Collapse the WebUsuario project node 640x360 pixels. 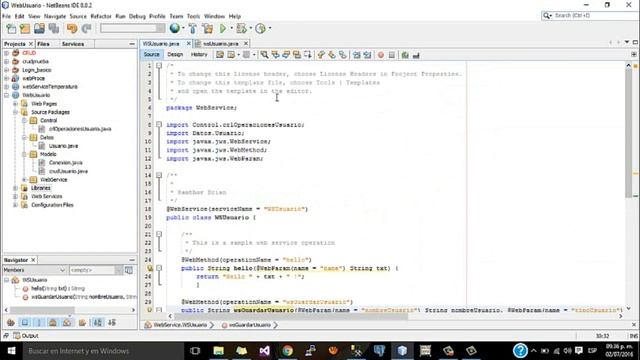(7, 95)
